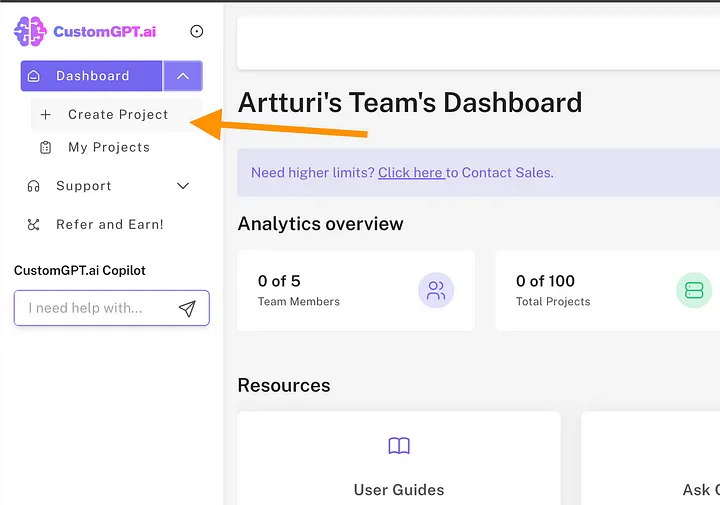
Task: Click the CustomGPT.ai brain logo icon
Action: tap(30, 31)
